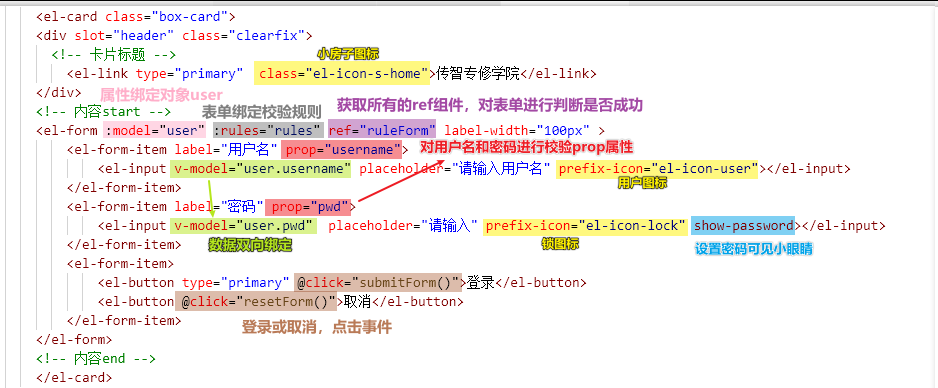Viewport: 938px width, 388px height.
Task: Click the prop="pwd" attribute
Action: point(310,207)
